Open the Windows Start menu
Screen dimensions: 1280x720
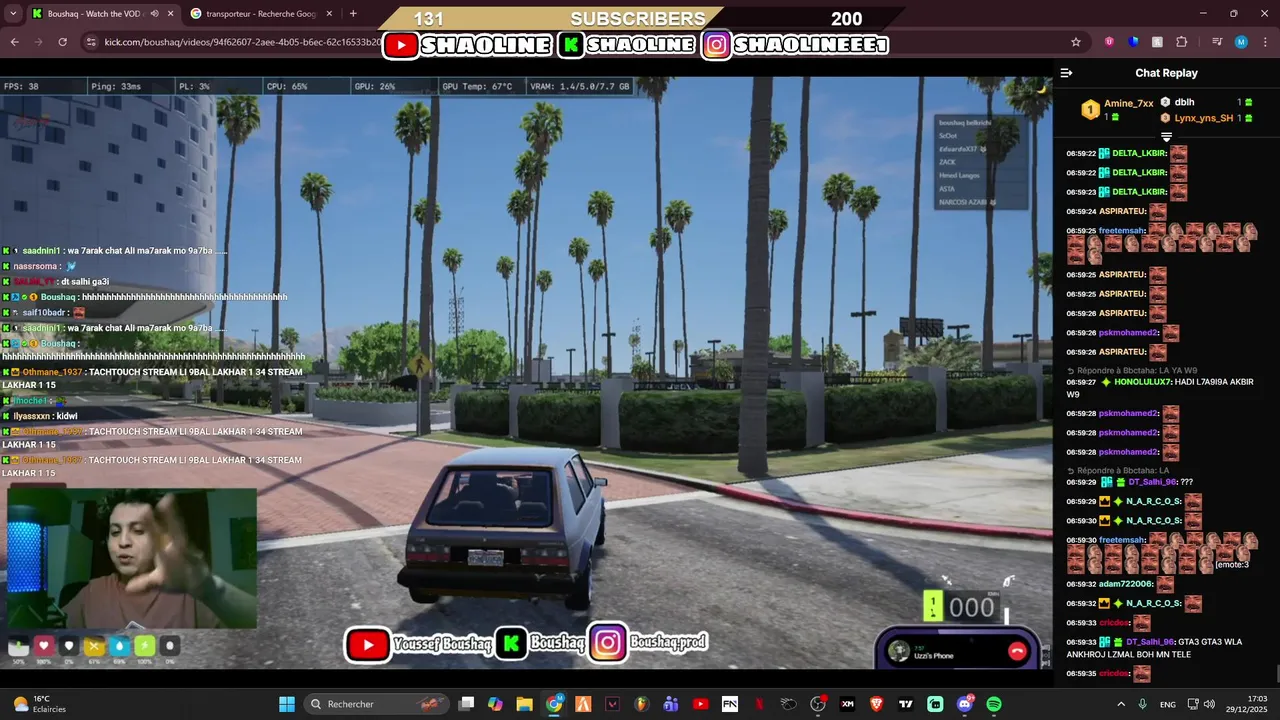tap(286, 704)
